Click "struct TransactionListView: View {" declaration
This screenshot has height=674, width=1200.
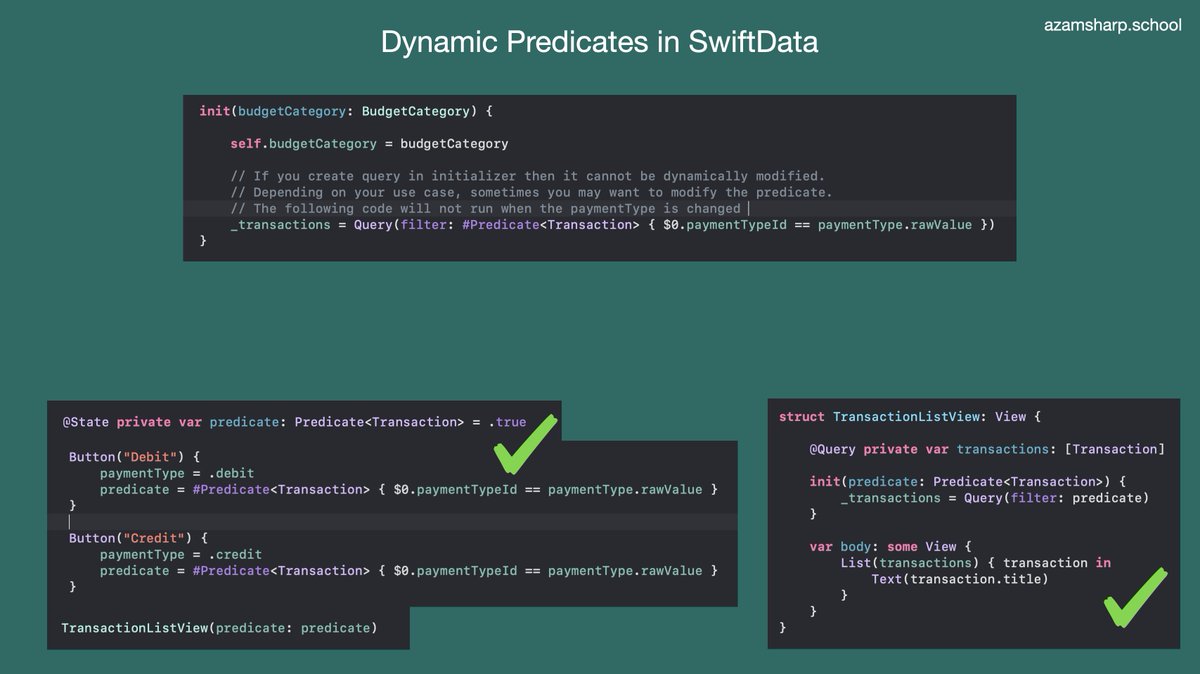910,417
